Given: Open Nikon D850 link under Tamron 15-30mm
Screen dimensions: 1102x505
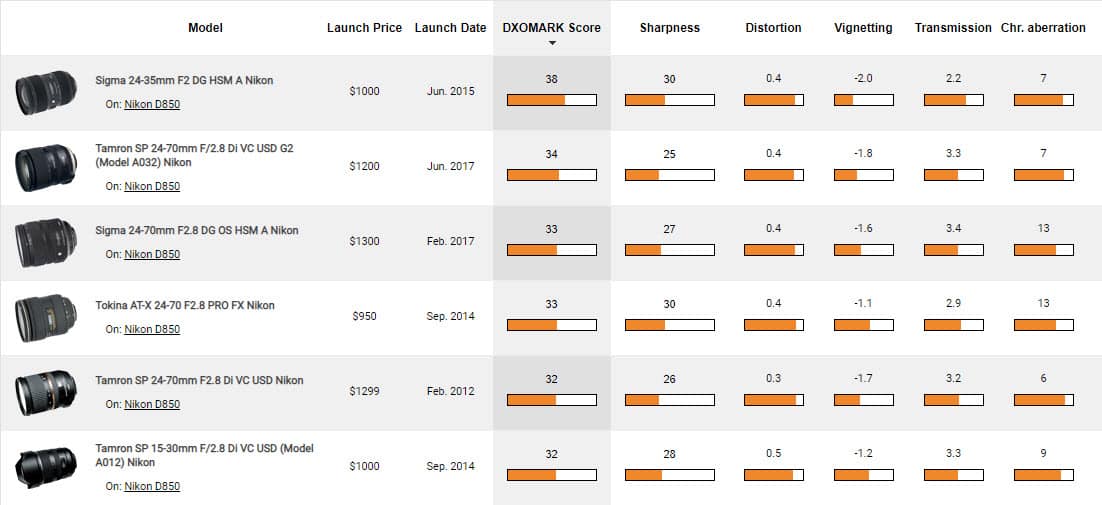Looking at the screenshot, I should (152, 487).
